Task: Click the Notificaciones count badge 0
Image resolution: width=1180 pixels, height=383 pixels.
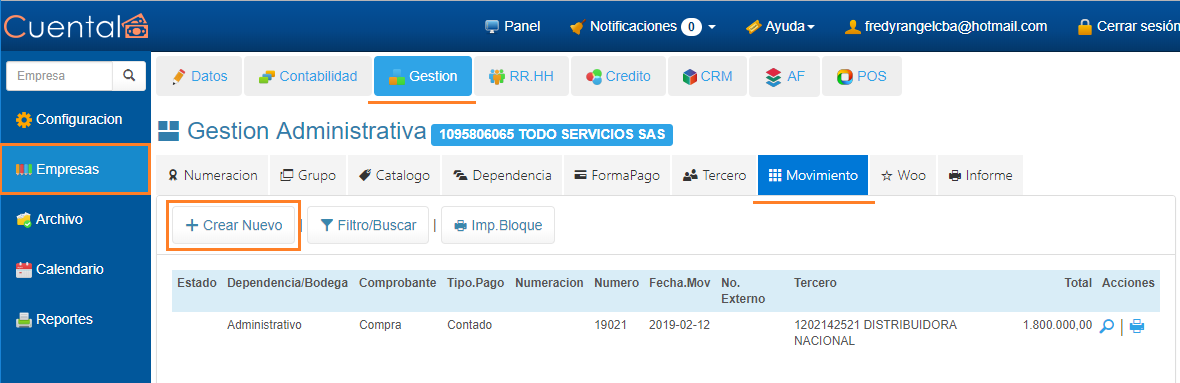Action: pyautogui.click(x=691, y=27)
